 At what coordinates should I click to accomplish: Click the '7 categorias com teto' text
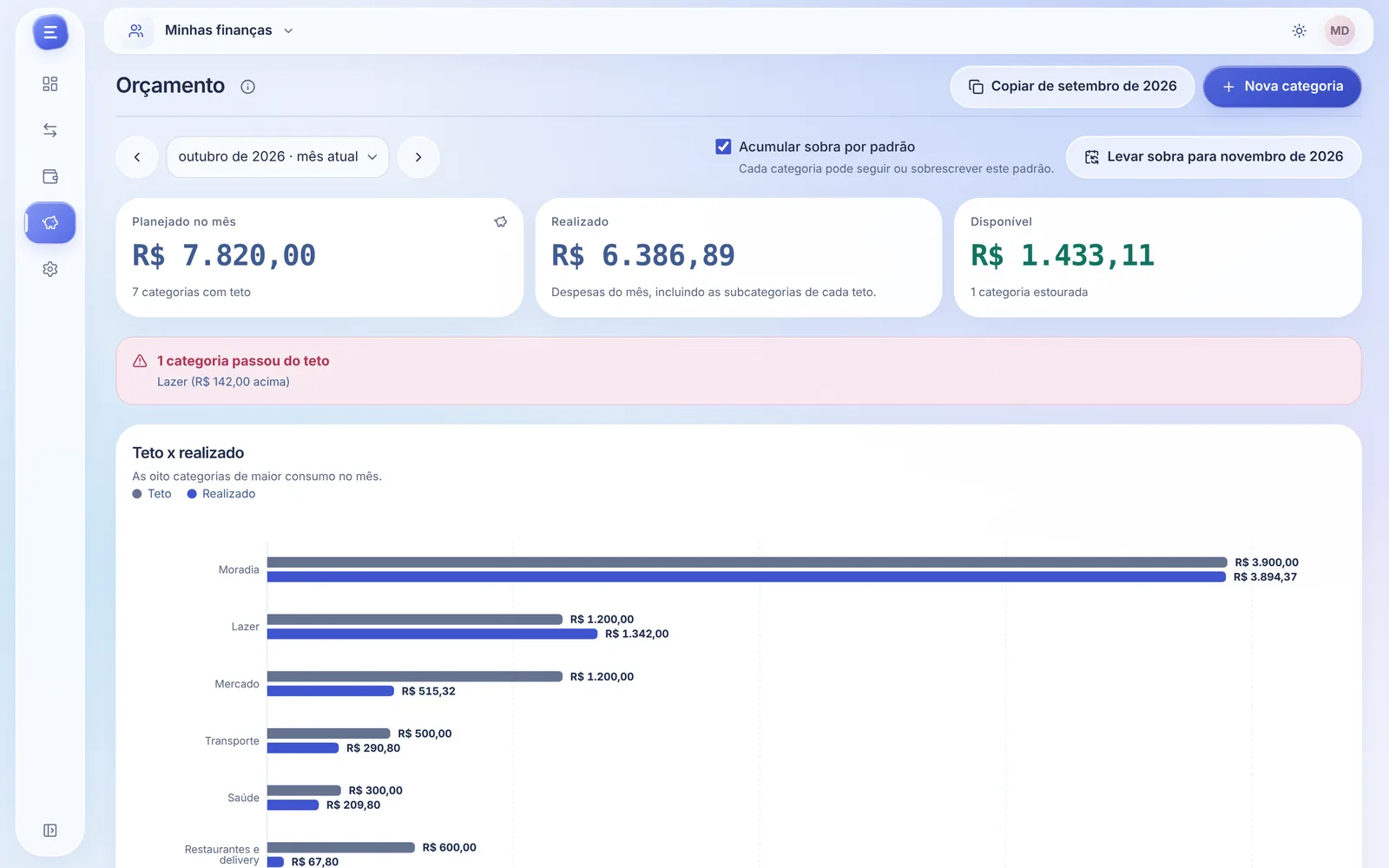point(191,293)
